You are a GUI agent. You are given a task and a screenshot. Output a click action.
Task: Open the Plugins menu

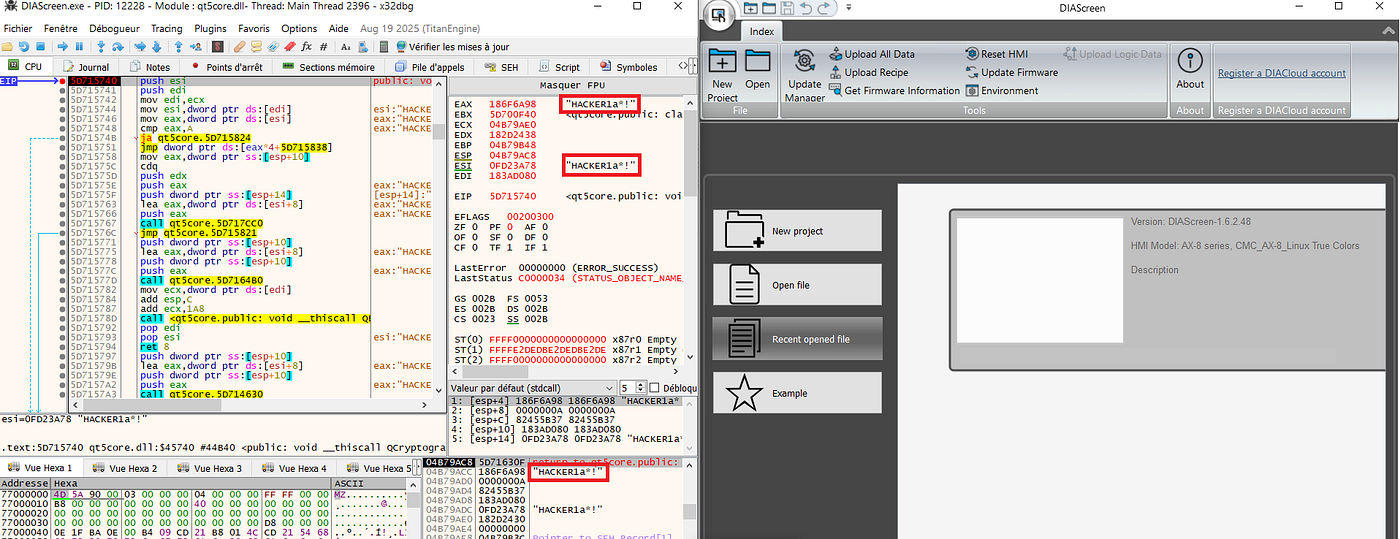click(x=210, y=29)
